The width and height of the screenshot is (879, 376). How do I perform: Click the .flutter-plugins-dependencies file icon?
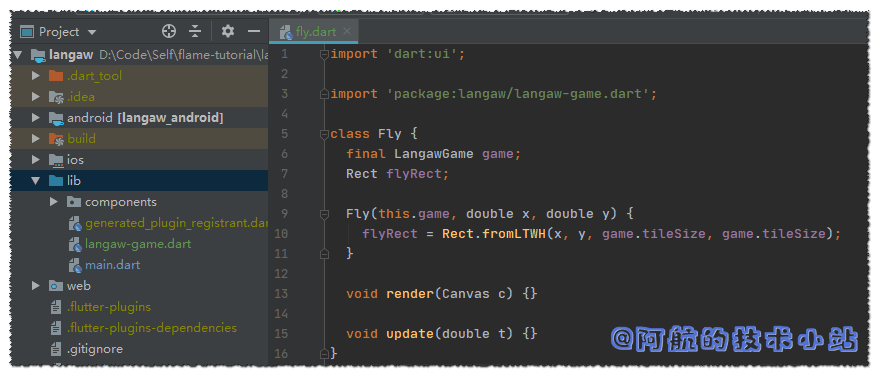pos(56,328)
